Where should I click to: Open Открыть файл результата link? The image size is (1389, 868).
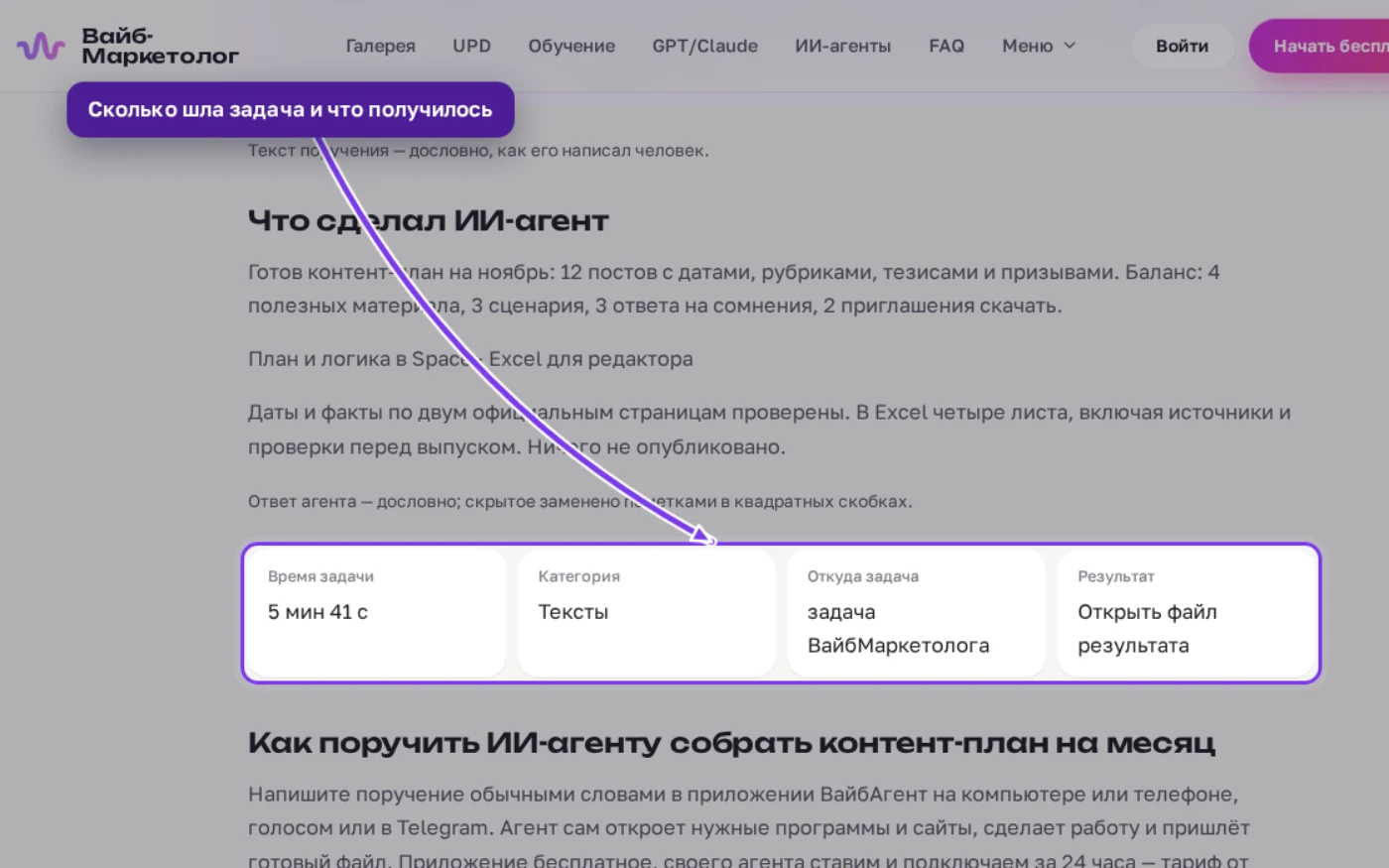1147,629
